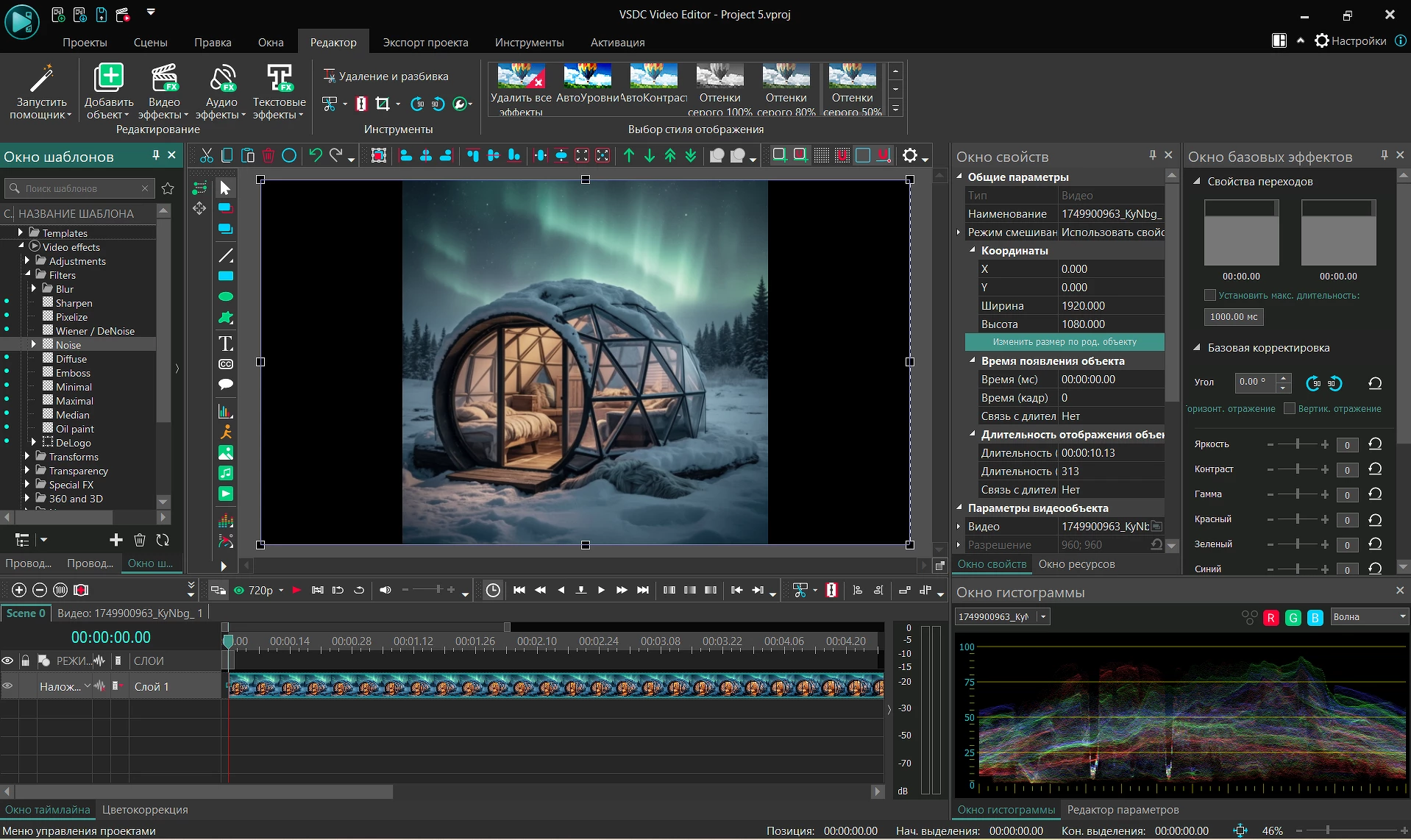Check the vertical flip checkbox
Screen dimensions: 1411x840
click(1289, 408)
